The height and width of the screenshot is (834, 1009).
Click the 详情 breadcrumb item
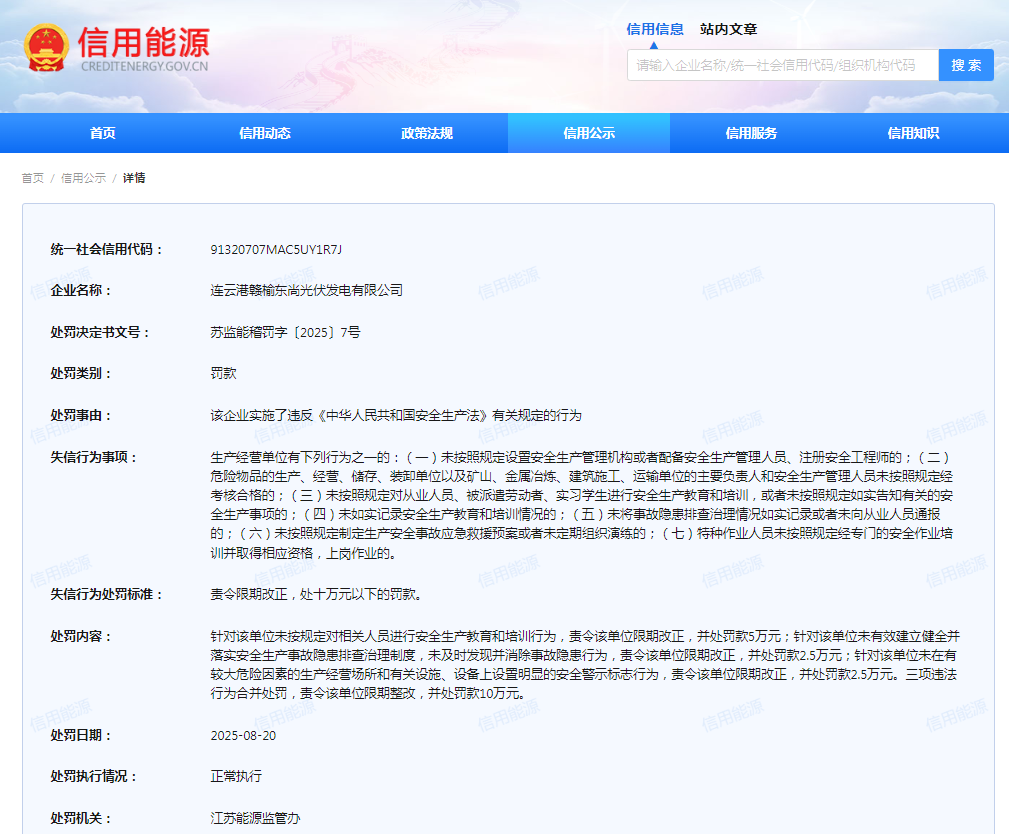pyautogui.click(x=134, y=178)
